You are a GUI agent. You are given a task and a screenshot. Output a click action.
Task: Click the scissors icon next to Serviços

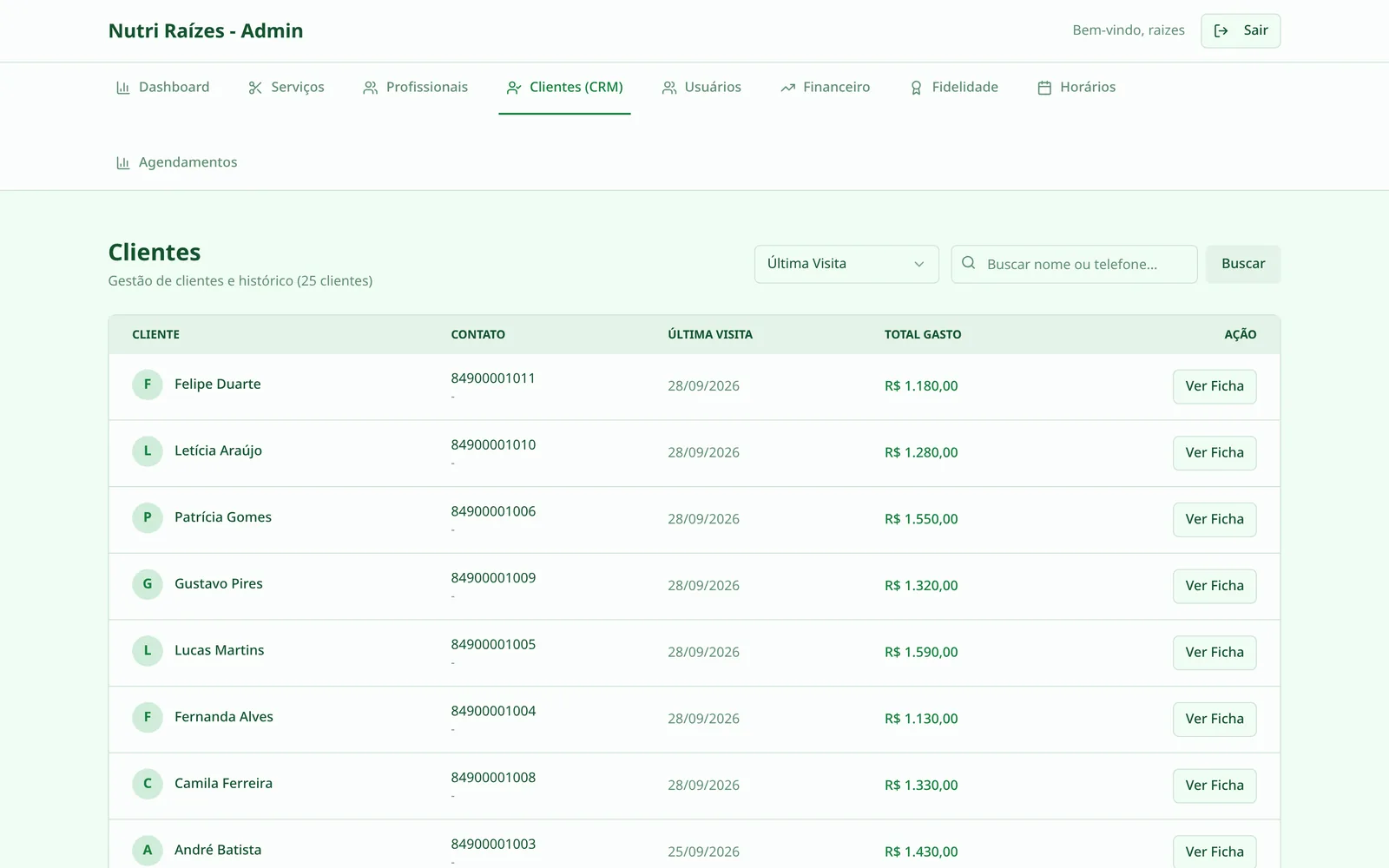(x=255, y=88)
